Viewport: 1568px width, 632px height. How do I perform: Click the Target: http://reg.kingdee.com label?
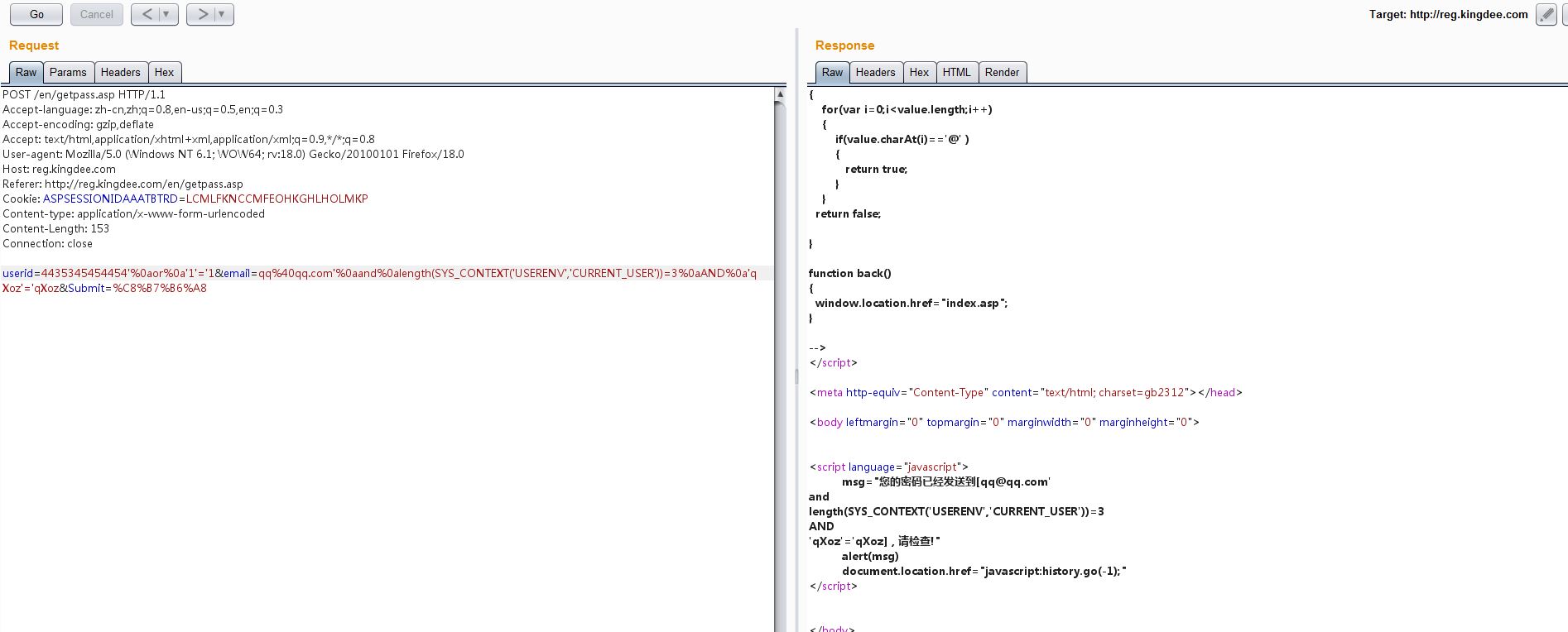click(x=1448, y=14)
